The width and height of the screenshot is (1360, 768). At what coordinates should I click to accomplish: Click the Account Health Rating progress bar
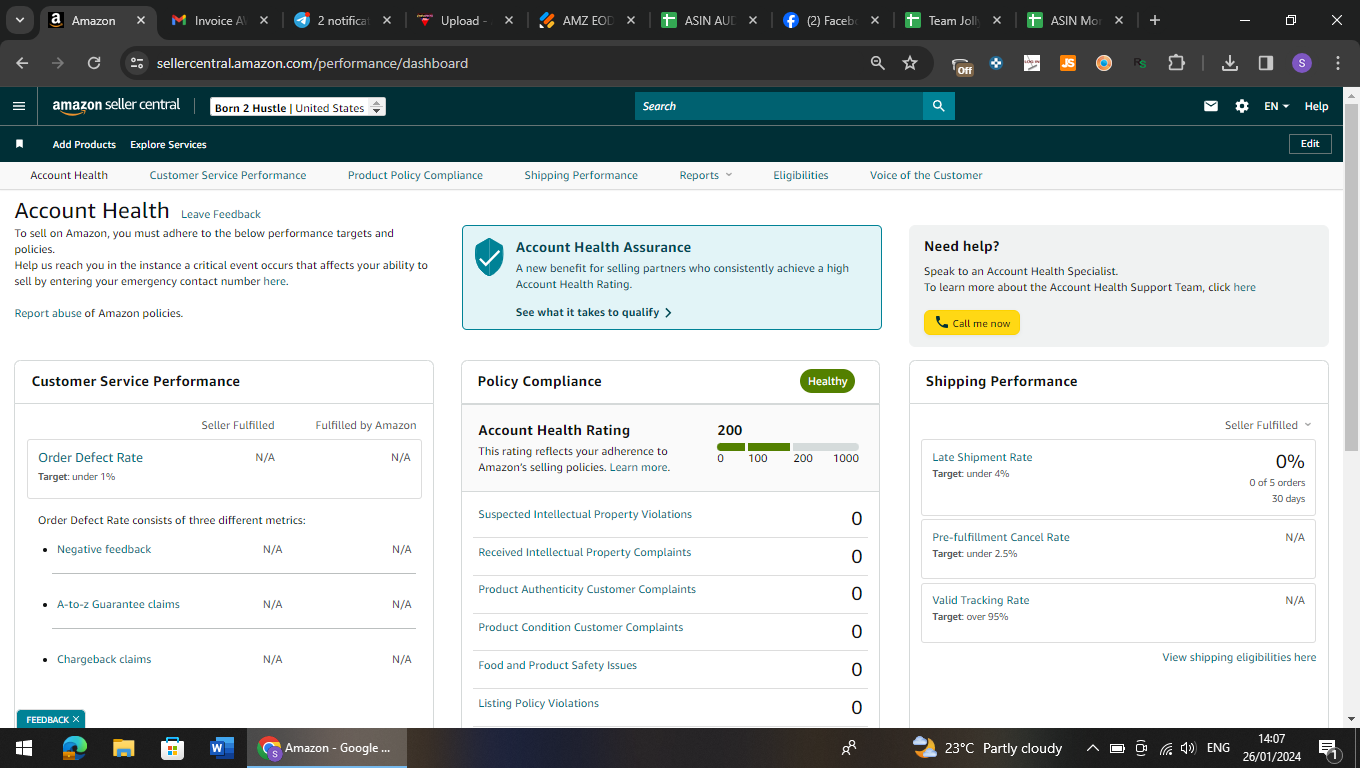pos(788,446)
